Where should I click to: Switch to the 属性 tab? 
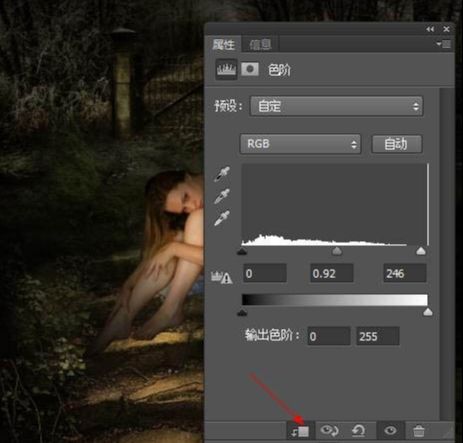point(224,44)
